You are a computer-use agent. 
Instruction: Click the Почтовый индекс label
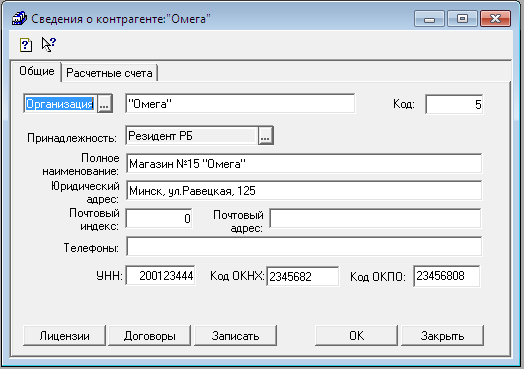click(x=94, y=220)
